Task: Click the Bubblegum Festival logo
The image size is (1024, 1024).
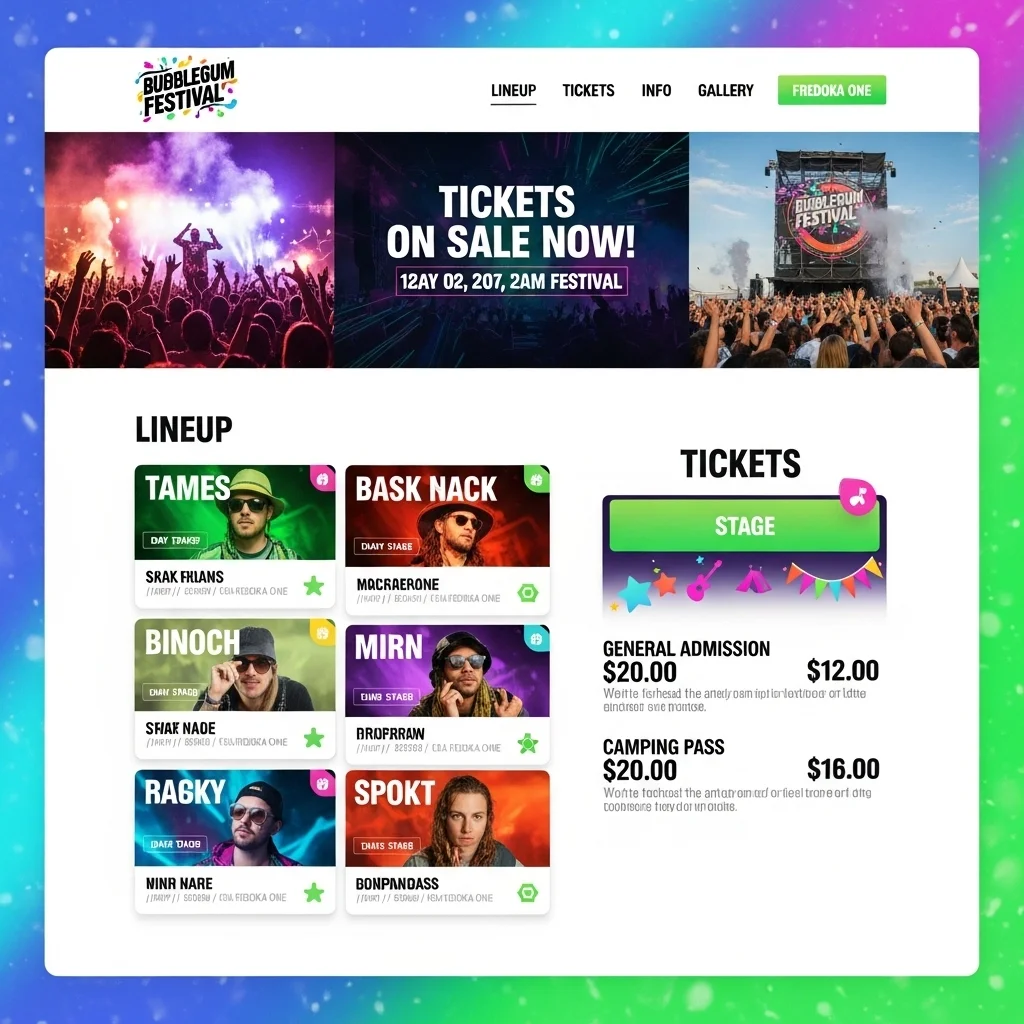Action: click(x=186, y=89)
